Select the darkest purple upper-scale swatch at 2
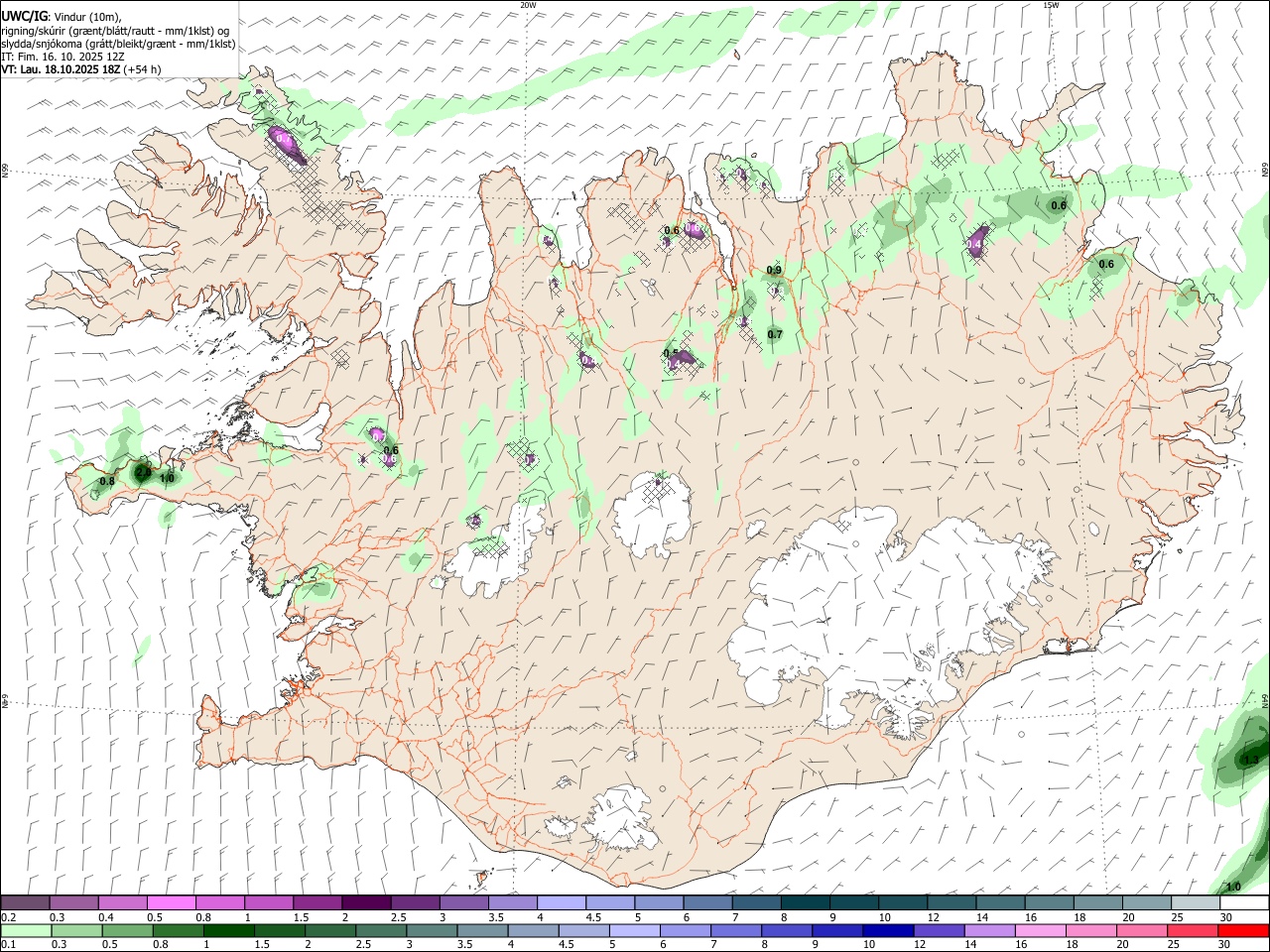The width and height of the screenshot is (1270, 952). [365, 903]
